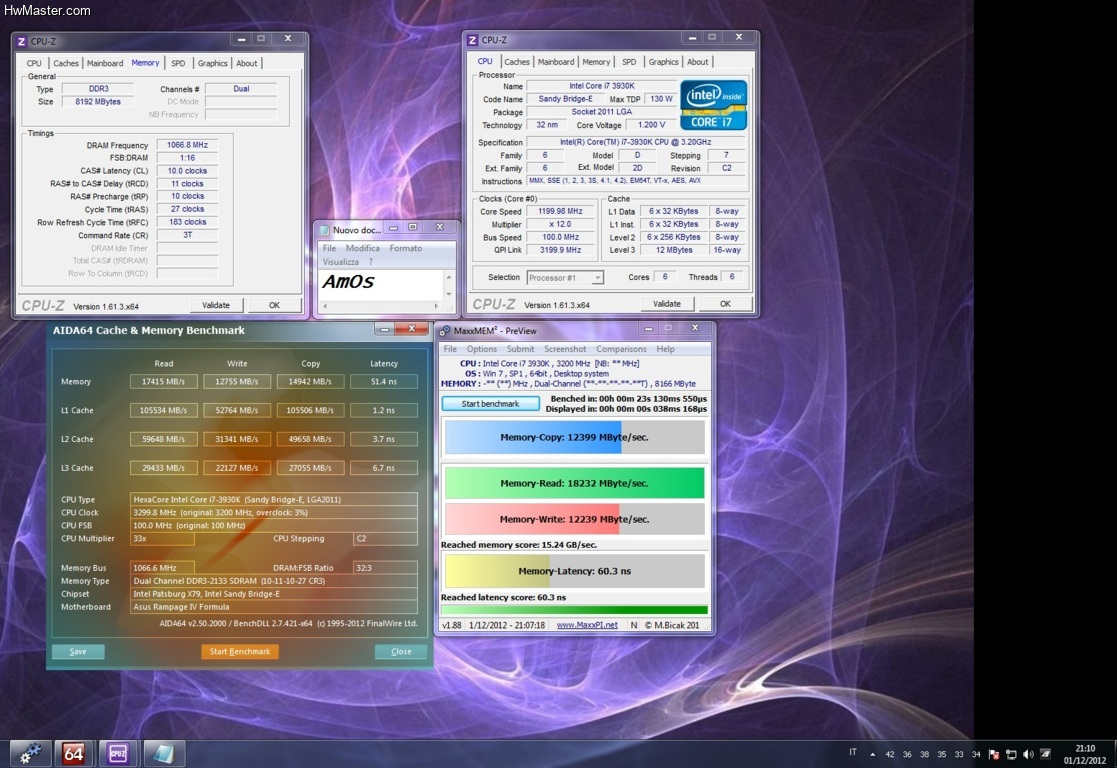The width and height of the screenshot is (1117, 768).
Task: Click Save in AIDA64 benchmark window
Action: [x=78, y=651]
